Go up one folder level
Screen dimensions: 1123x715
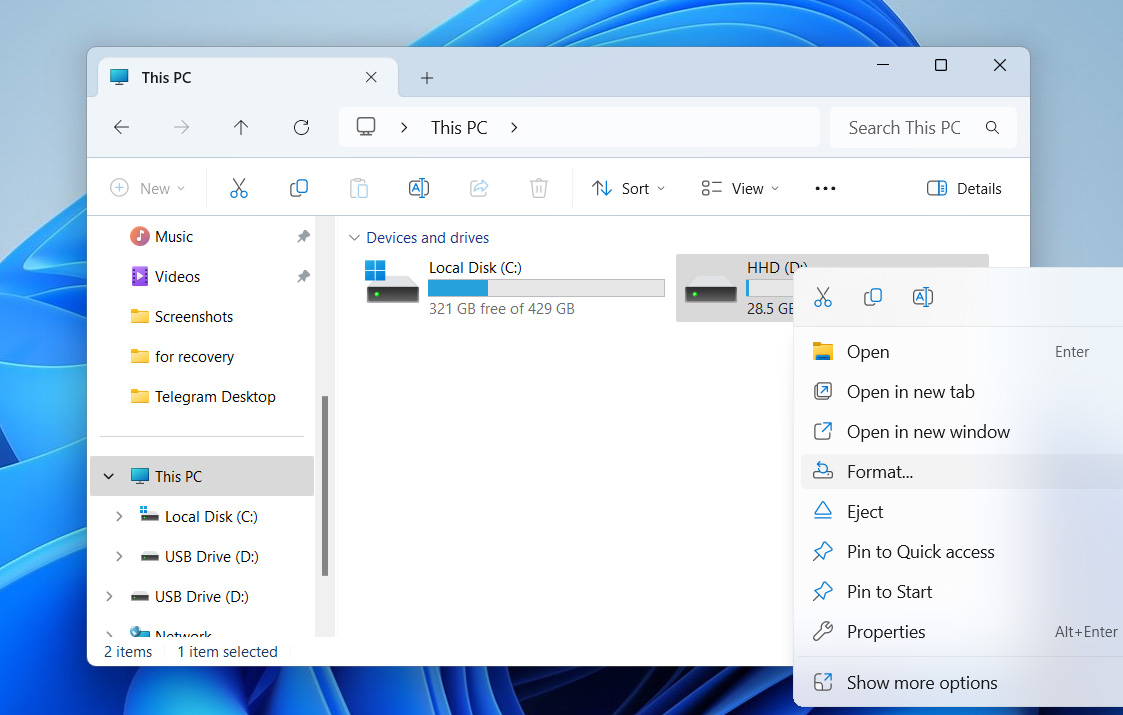241,128
